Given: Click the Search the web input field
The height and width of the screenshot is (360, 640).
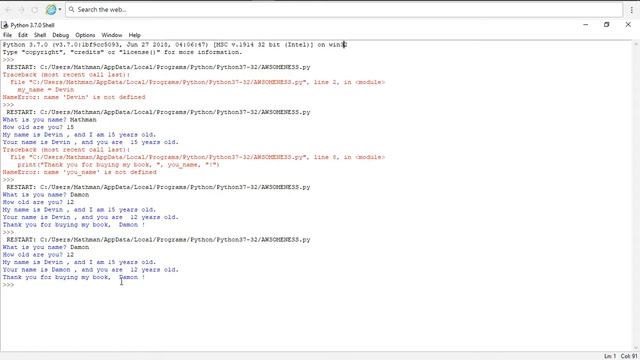Looking at the screenshot, I should [344, 9].
